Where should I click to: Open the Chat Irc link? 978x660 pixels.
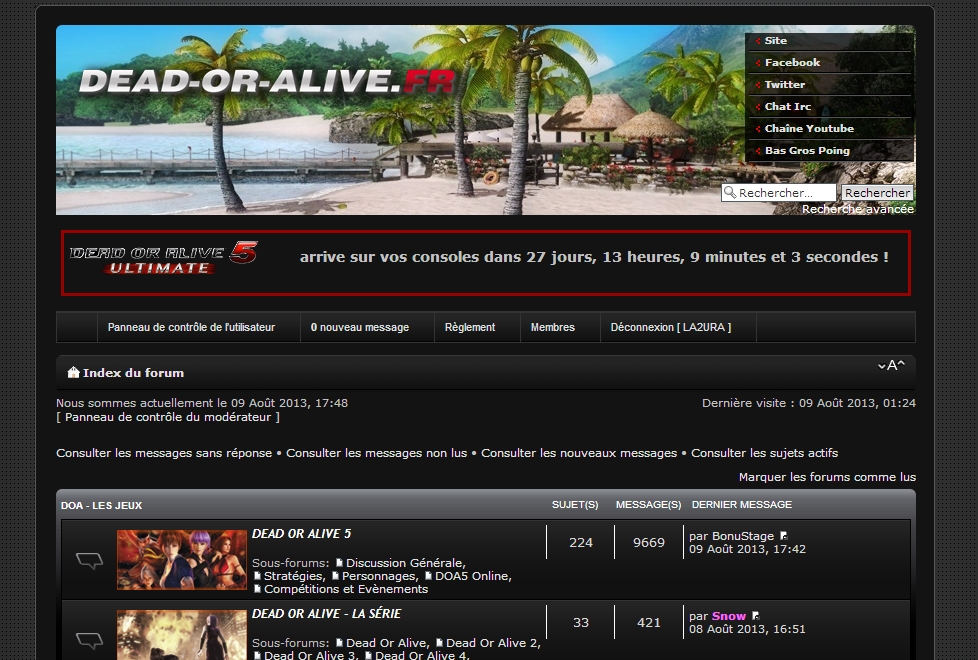pos(788,106)
